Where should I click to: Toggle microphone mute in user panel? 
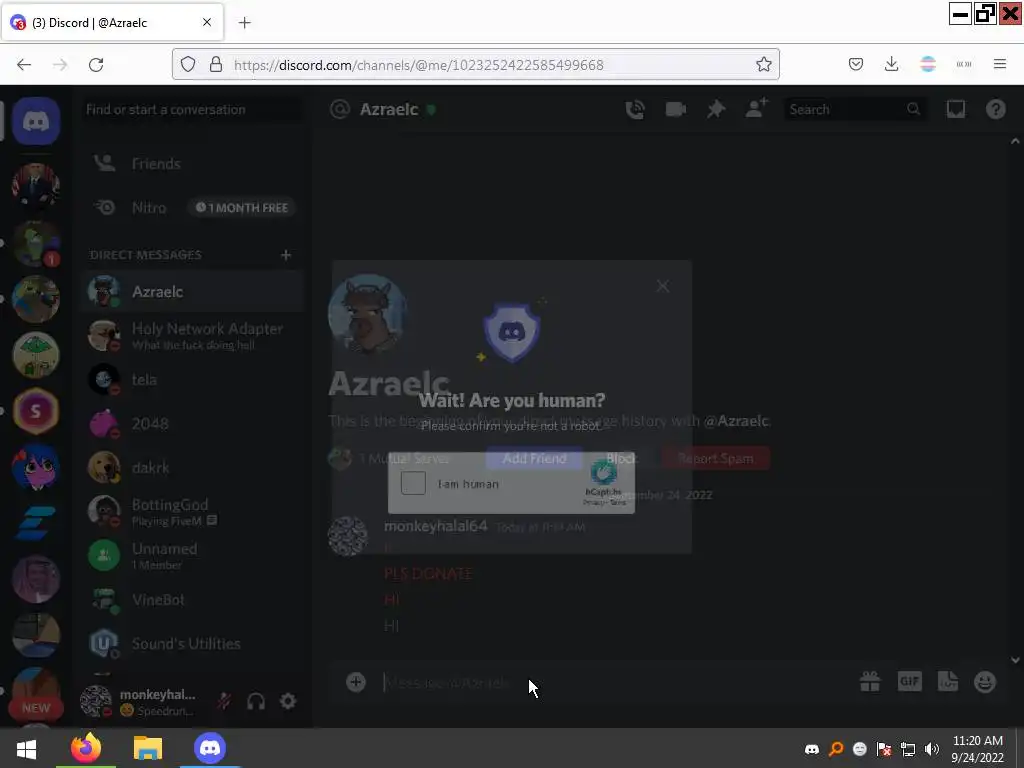pyautogui.click(x=224, y=701)
